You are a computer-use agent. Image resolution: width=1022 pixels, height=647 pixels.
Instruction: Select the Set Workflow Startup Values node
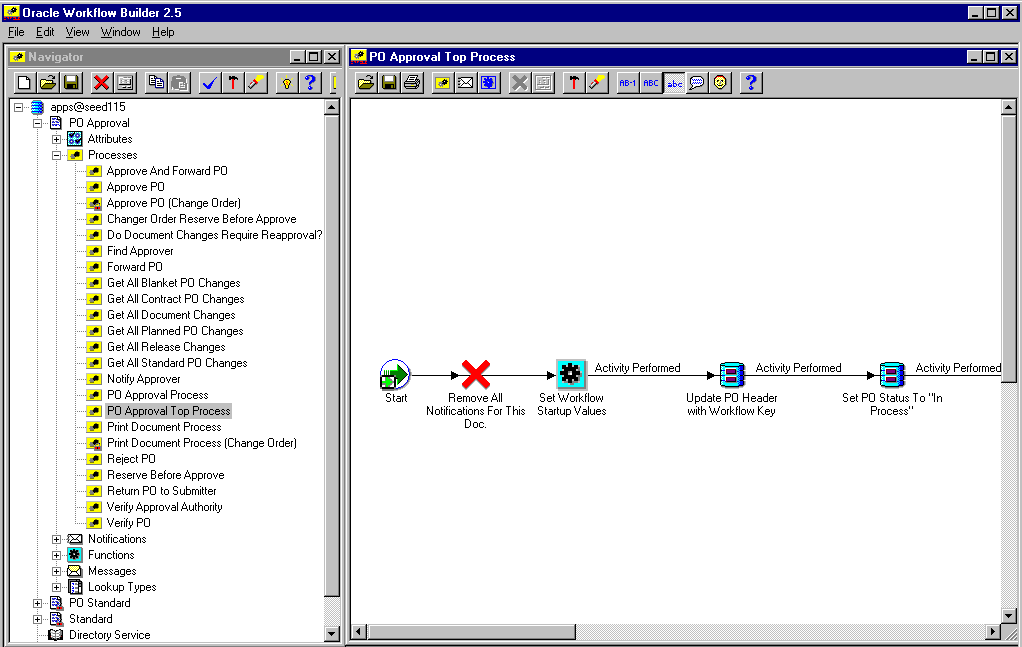(x=570, y=375)
